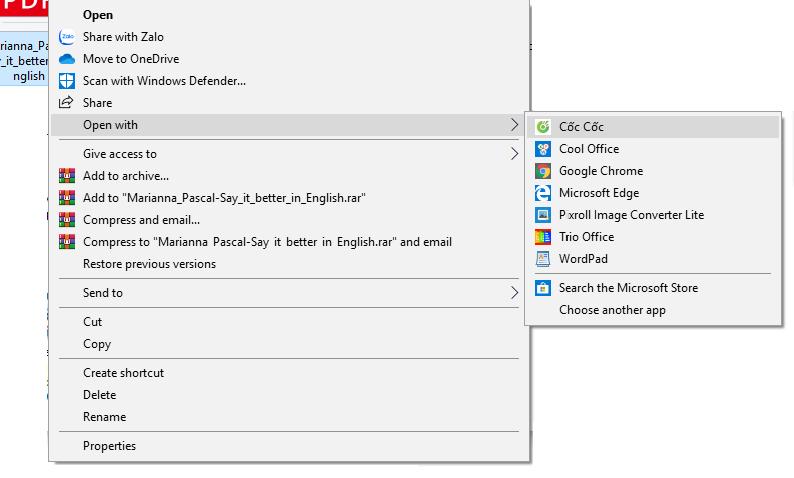Click the Windows Defender shield icon

67,81
